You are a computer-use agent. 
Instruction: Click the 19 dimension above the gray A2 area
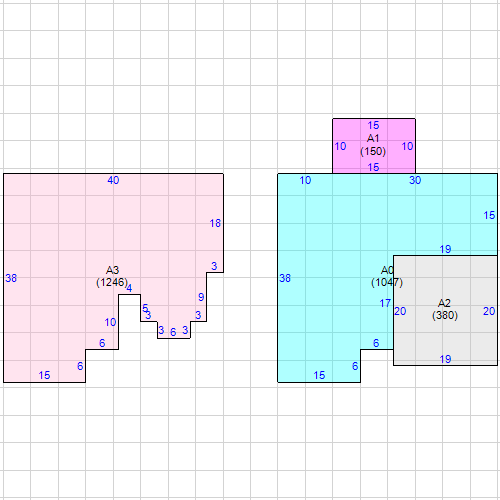pos(445,249)
